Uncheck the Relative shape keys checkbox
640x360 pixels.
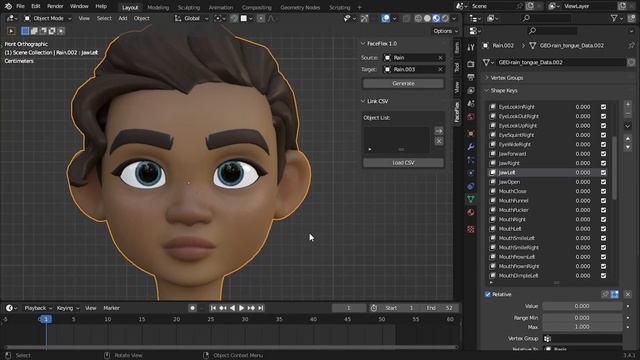pos(488,294)
